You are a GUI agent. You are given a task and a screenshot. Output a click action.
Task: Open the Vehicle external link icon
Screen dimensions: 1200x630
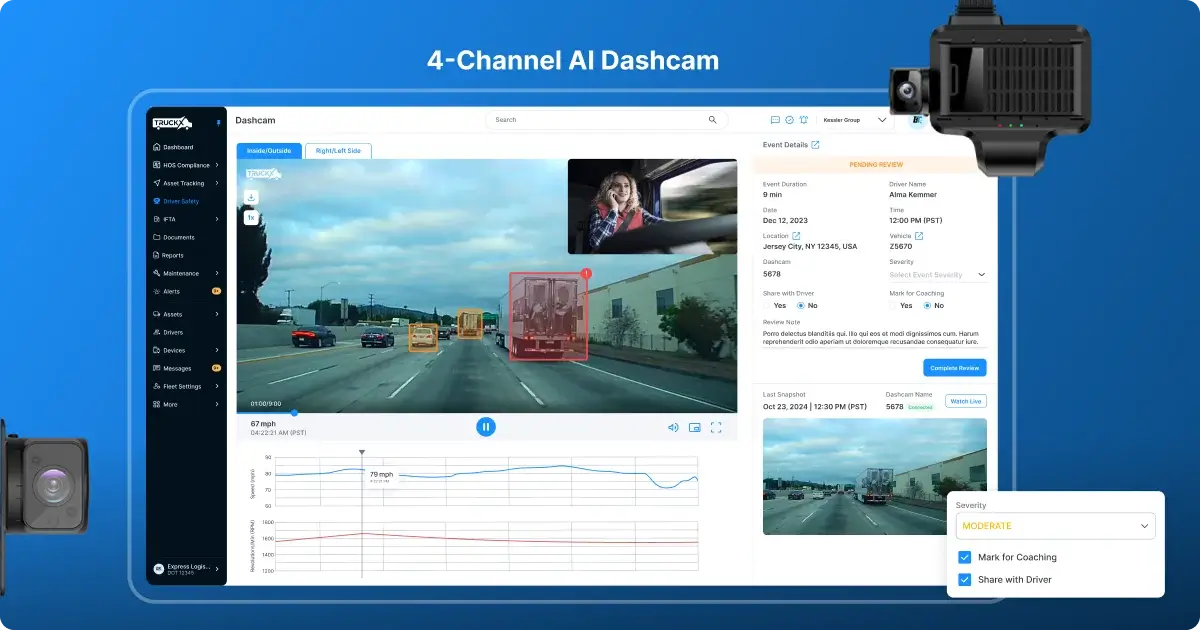point(919,236)
